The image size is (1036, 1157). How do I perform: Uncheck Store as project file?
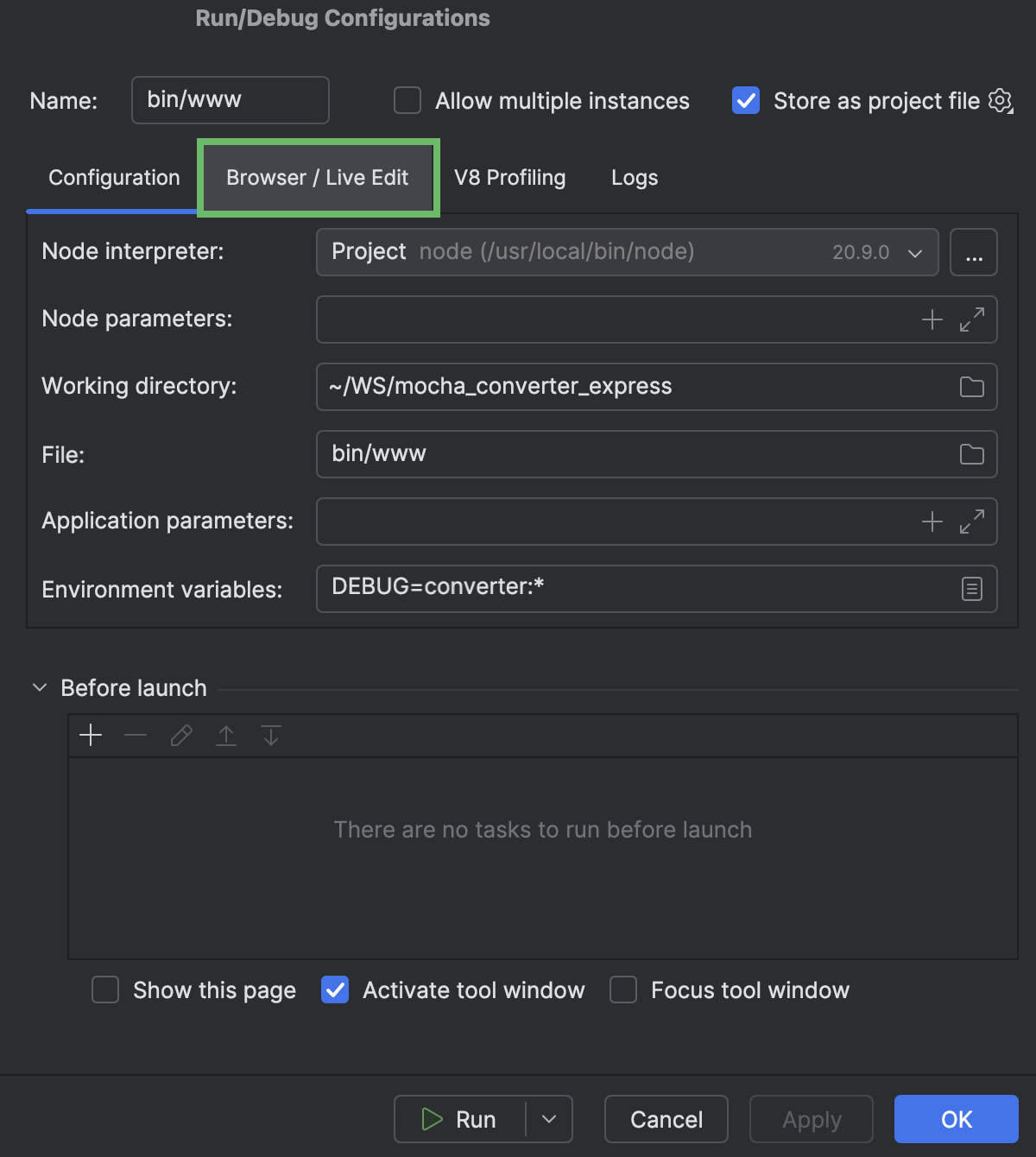click(x=745, y=100)
